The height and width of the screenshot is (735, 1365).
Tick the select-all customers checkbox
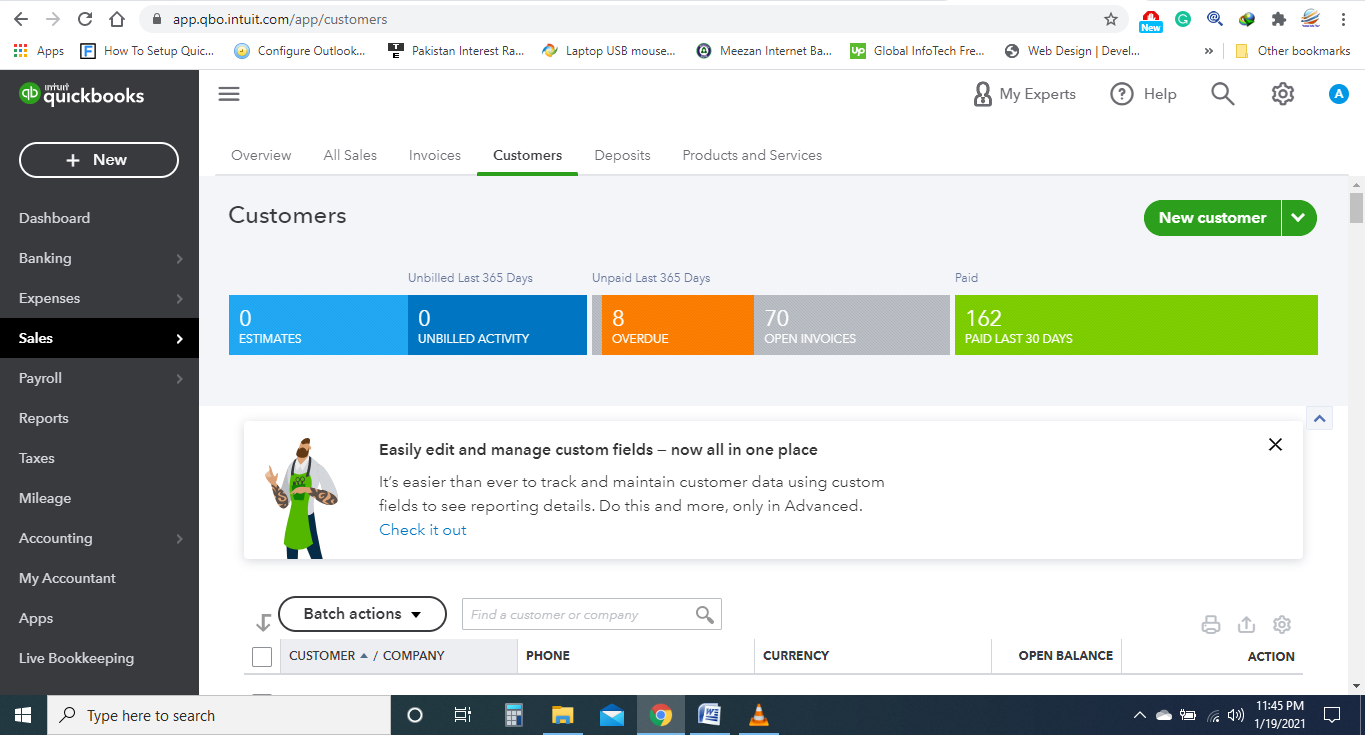point(262,656)
